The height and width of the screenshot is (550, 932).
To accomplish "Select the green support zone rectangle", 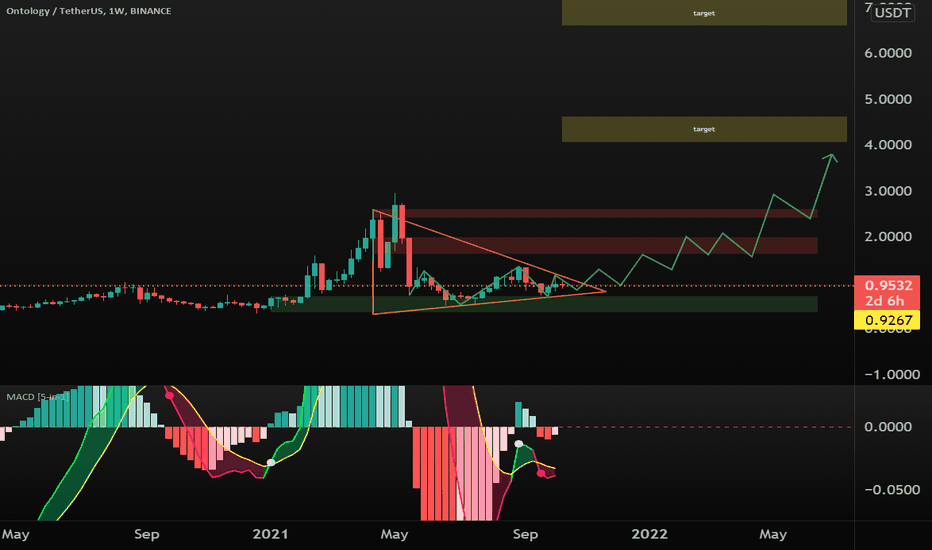I will click(544, 304).
